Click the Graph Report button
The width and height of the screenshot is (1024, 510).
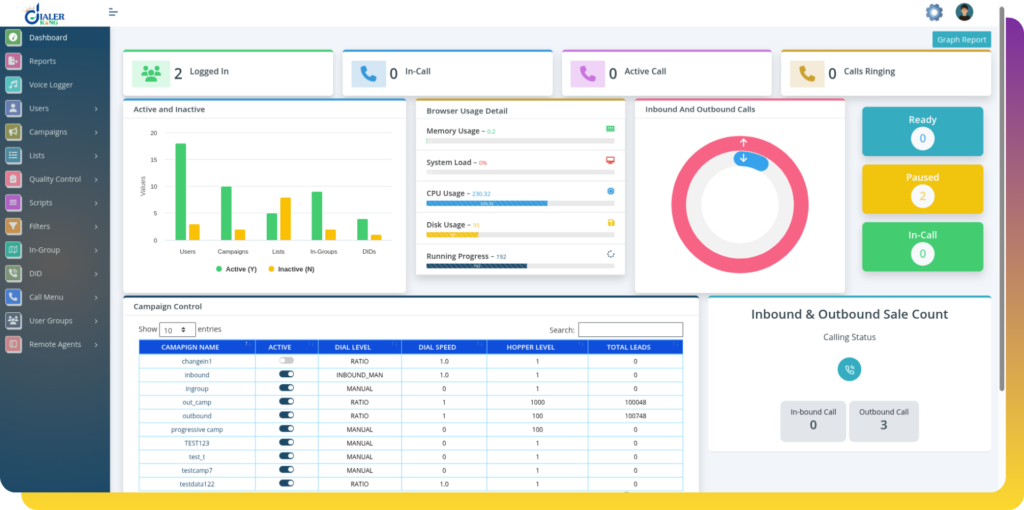(961, 39)
